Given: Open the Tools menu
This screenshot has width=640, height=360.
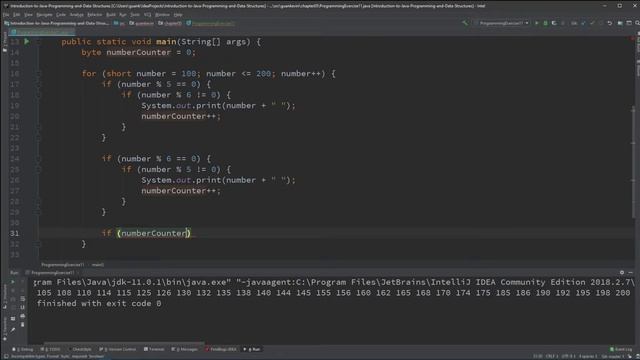Looking at the screenshot, I should coord(135,15).
